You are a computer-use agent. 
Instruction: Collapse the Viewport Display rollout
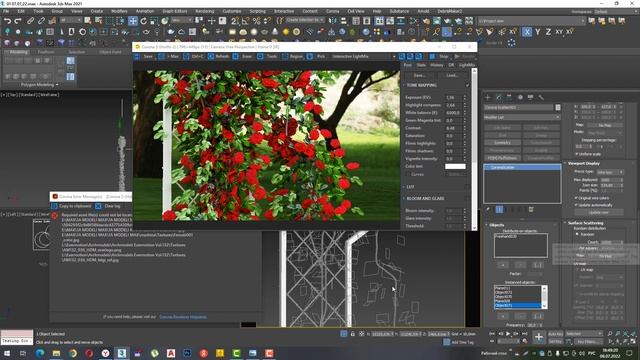point(565,163)
